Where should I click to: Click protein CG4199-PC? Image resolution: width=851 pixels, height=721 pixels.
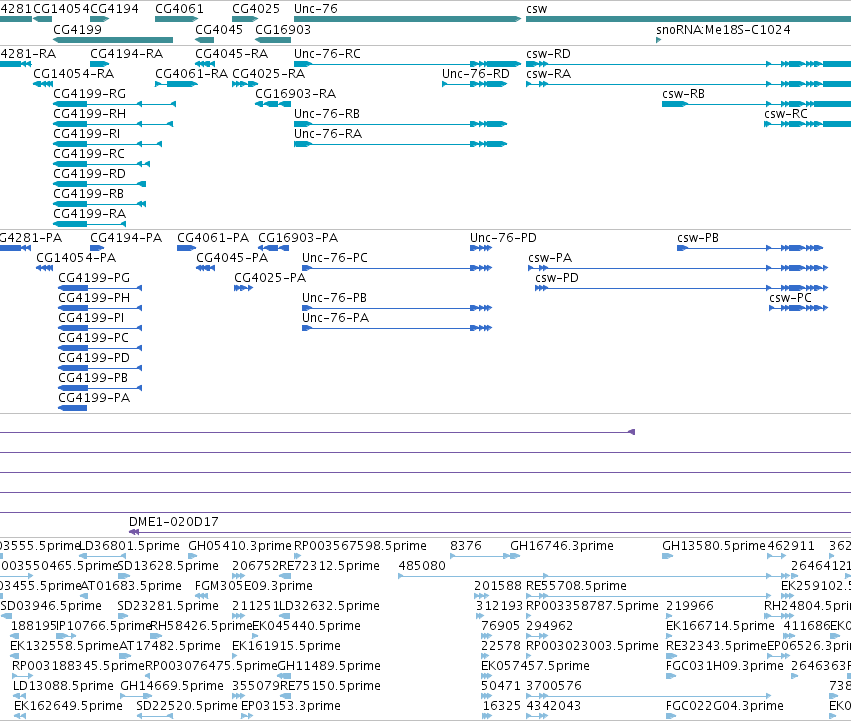tap(93, 338)
